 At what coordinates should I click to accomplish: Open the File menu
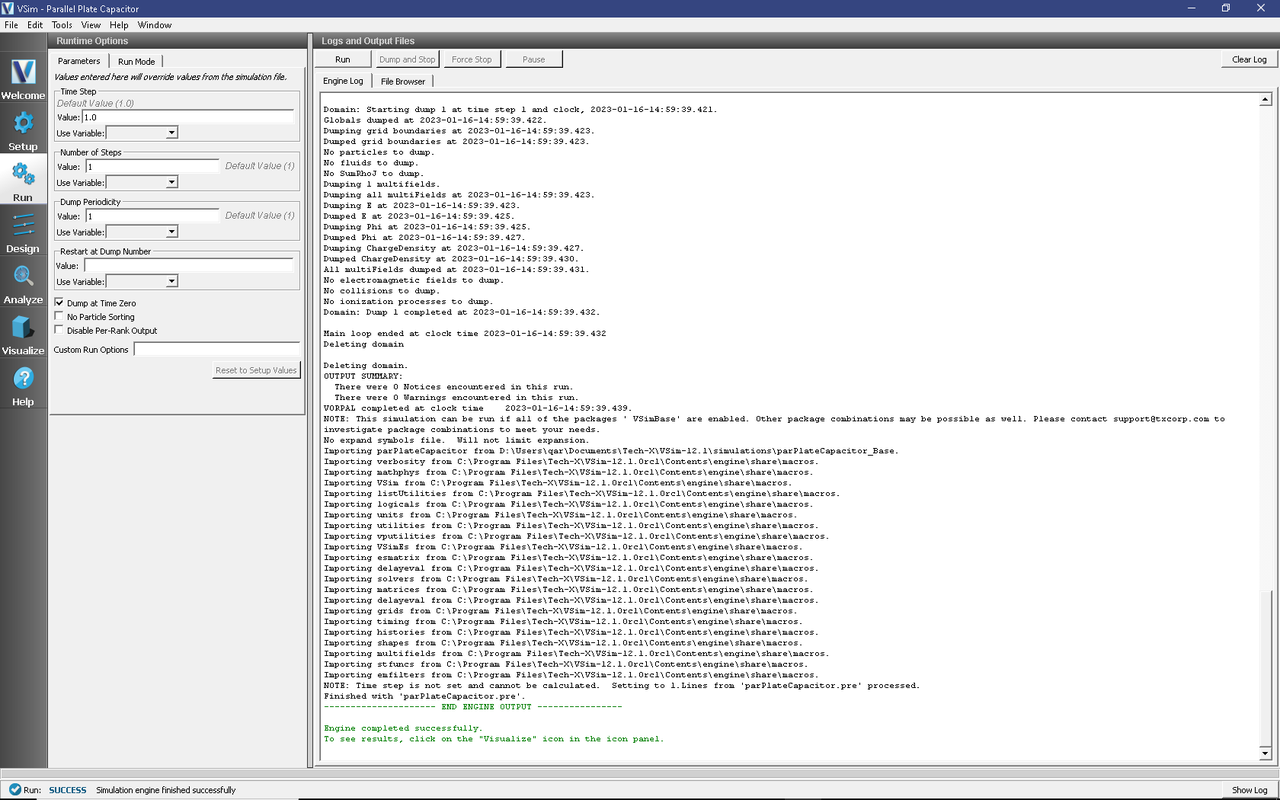[x=11, y=25]
